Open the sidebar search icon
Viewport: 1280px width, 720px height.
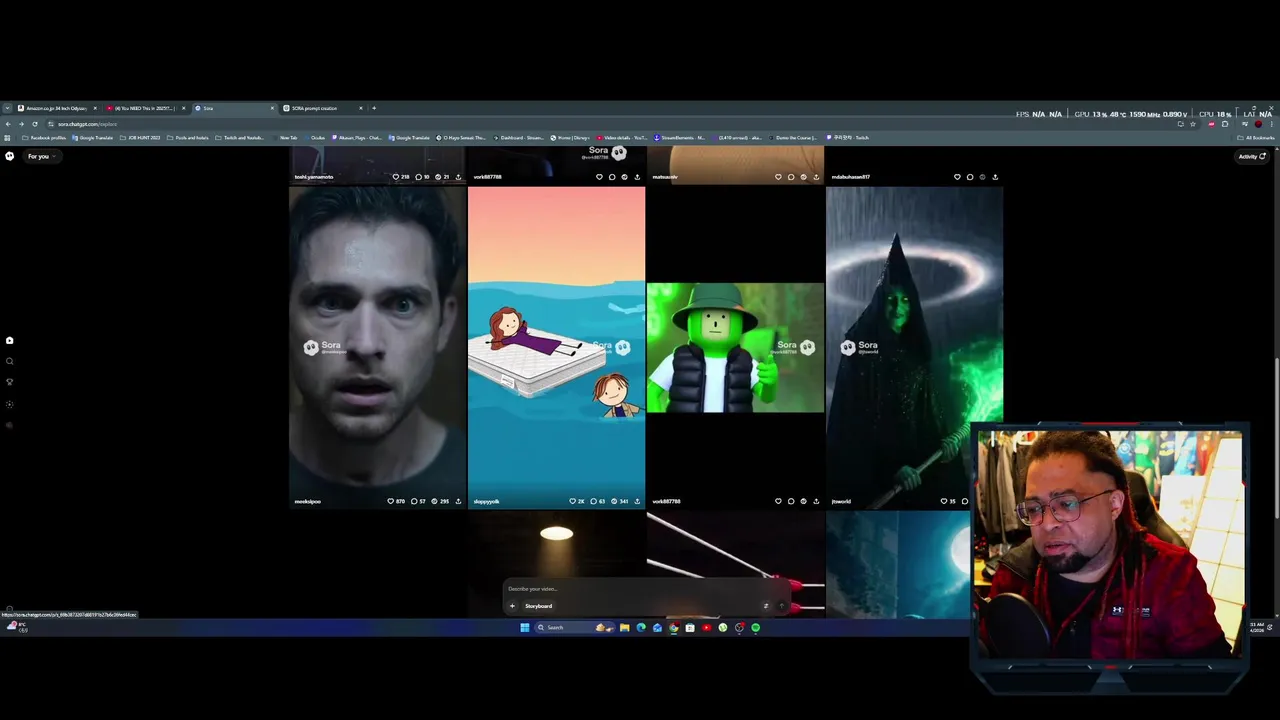coord(9,361)
